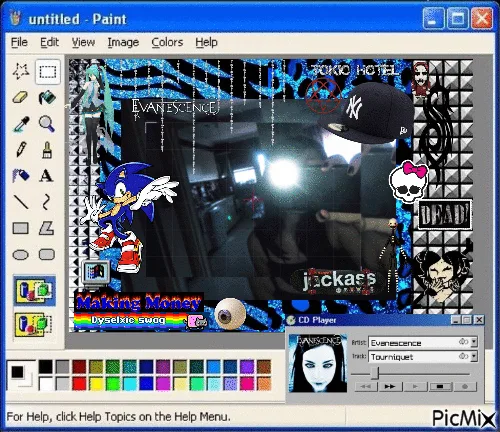Viewport: 500px width, 432px height.
Task: Click the fast-forward button in CD Player
Action: tap(390, 387)
